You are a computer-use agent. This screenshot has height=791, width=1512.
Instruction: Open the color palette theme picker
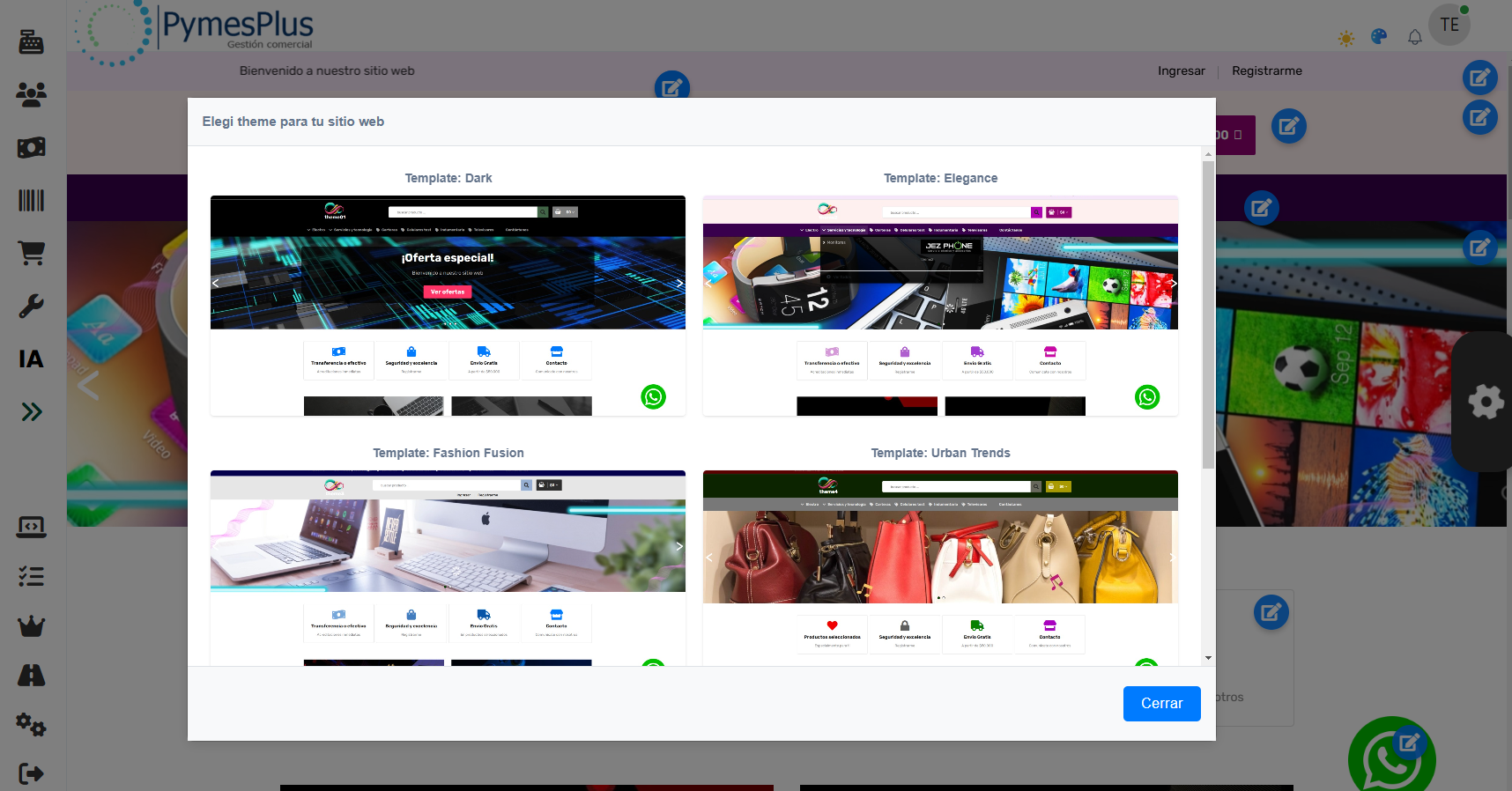[x=1379, y=37]
